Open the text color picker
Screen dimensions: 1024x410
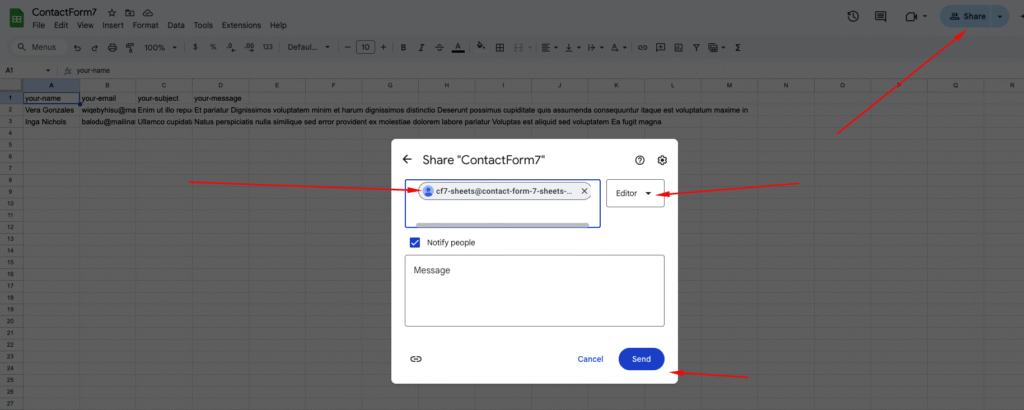(458, 48)
